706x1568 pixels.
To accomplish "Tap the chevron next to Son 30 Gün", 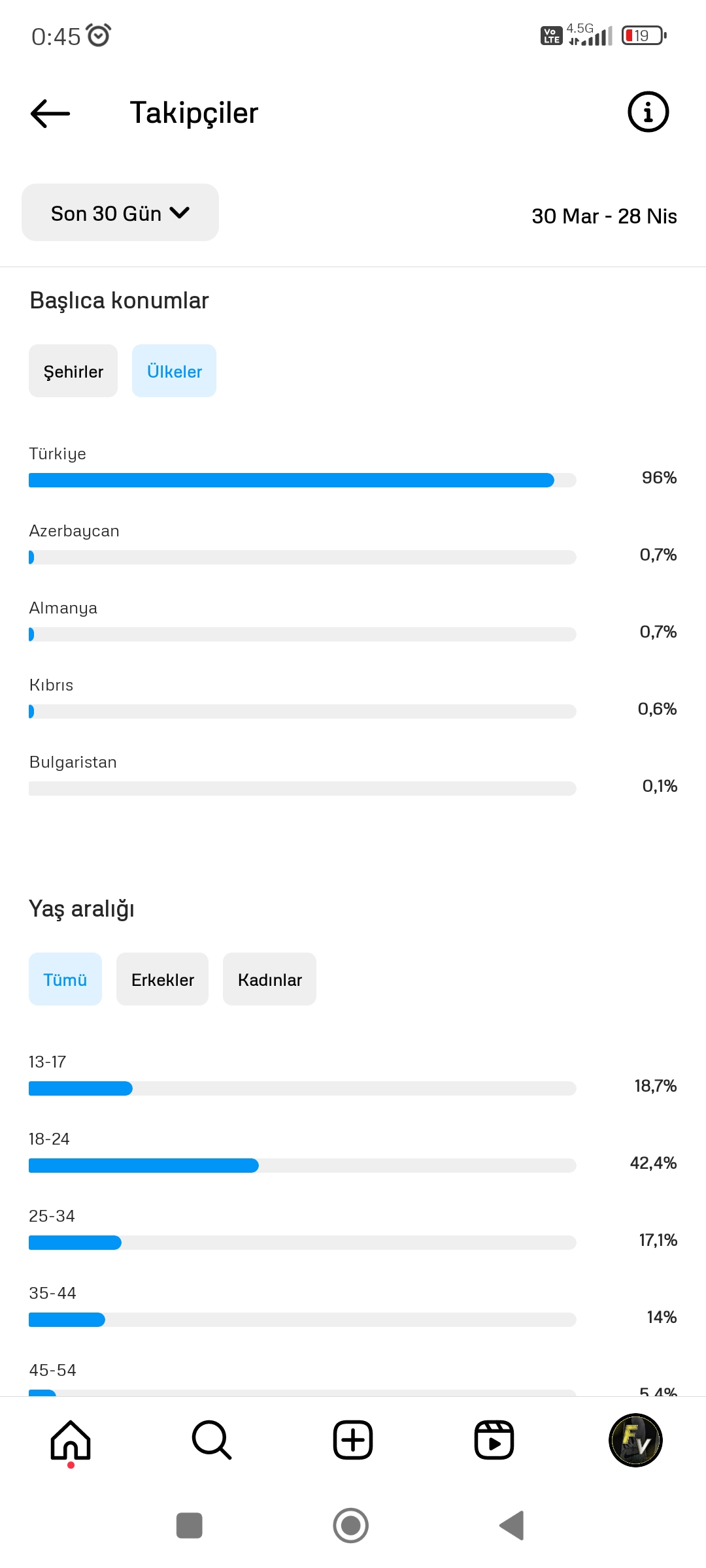I will 179,213.
